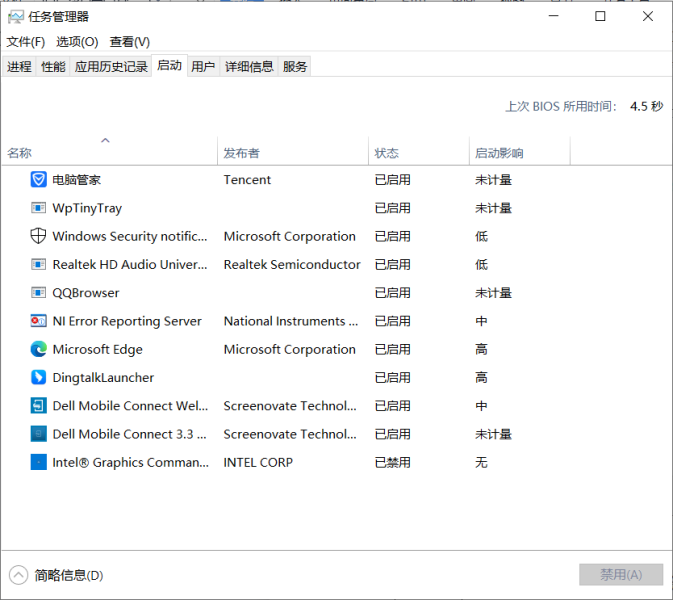Click the sort arrow above 名称 column
Viewport: 674px width, 600px height.
pos(105,140)
